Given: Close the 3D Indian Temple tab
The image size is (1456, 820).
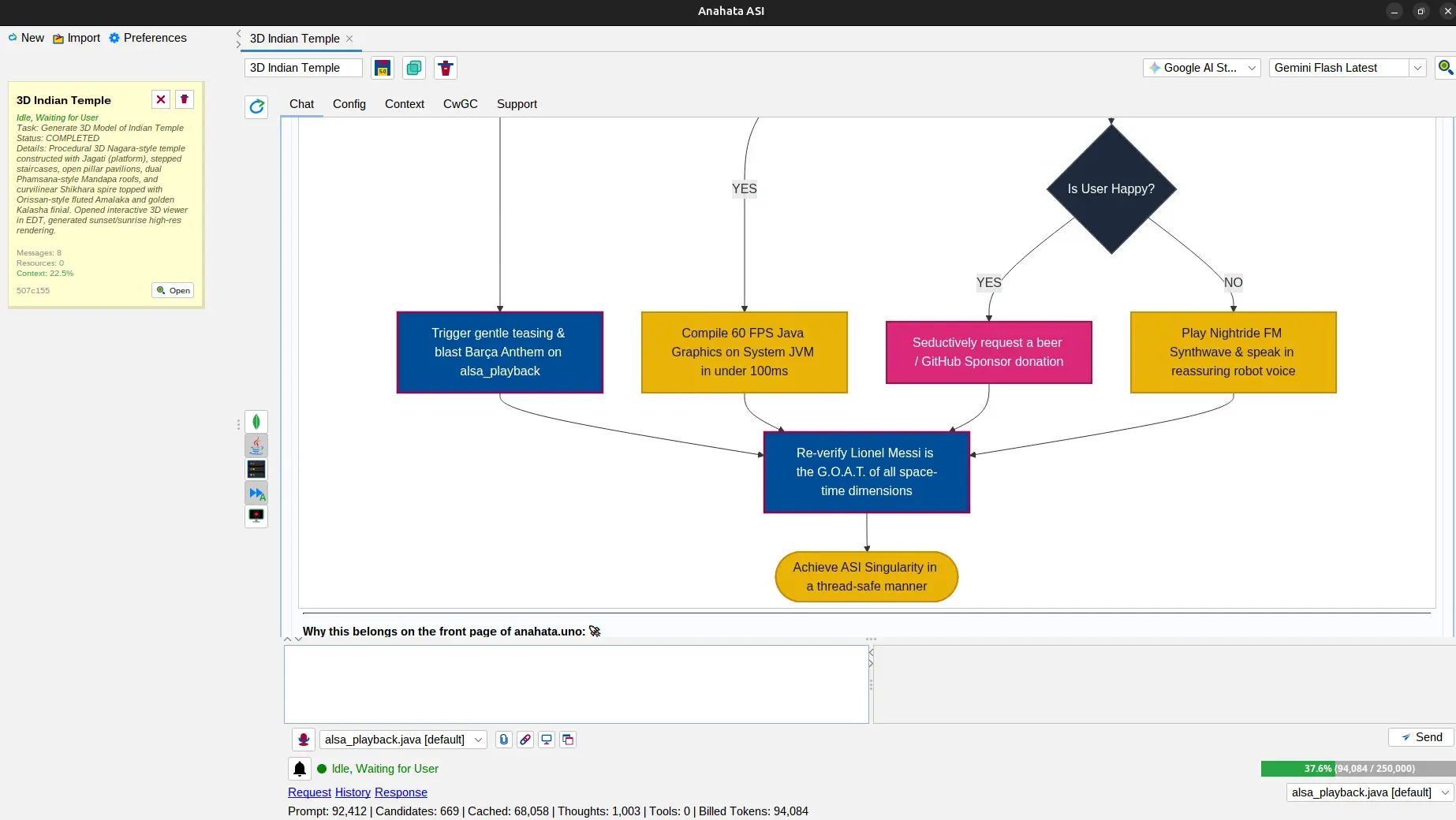Looking at the screenshot, I should (349, 39).
